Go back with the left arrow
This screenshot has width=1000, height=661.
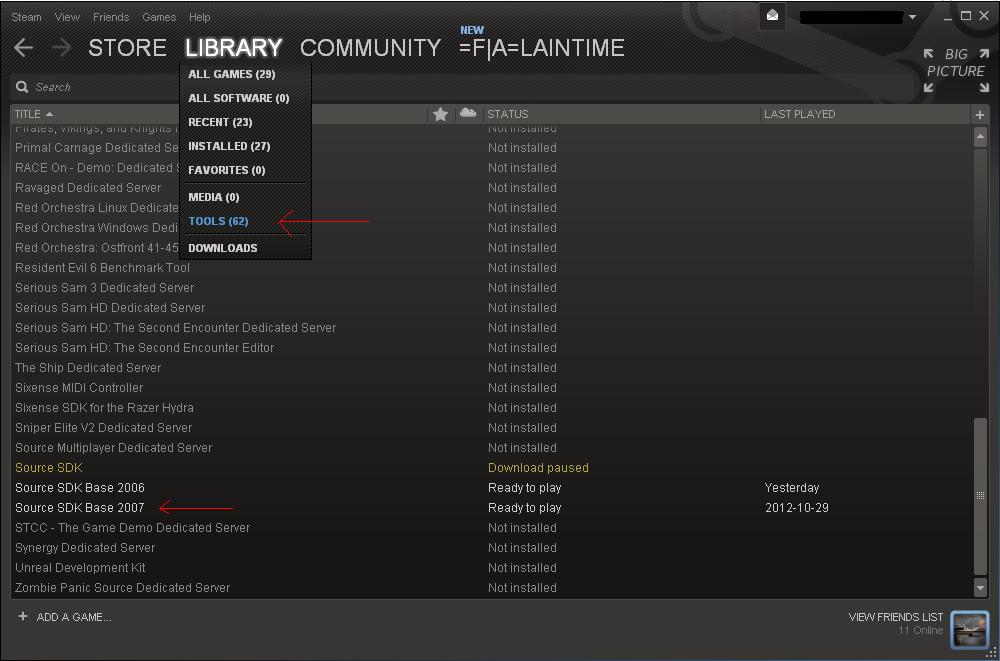point(24,48)
